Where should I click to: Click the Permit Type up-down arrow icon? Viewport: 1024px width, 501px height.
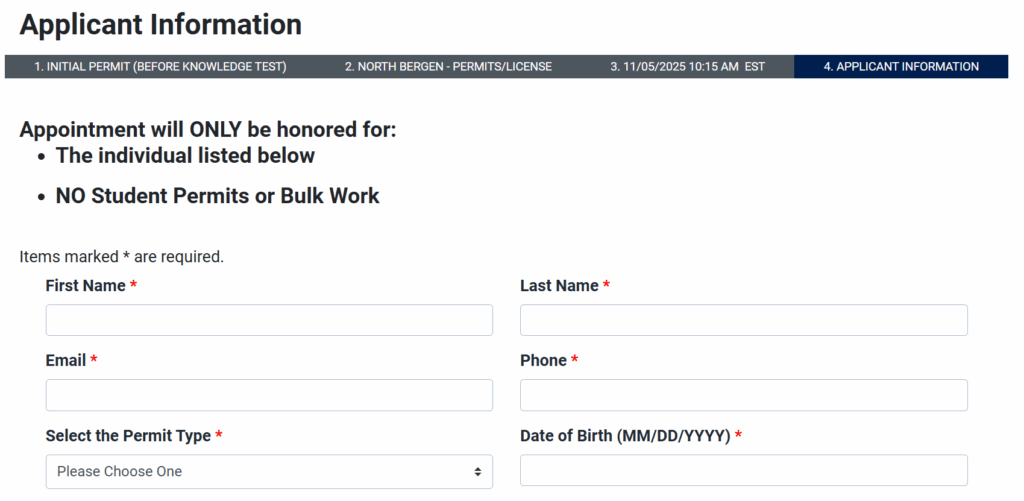pyautogui.click(x=477, y=471)
